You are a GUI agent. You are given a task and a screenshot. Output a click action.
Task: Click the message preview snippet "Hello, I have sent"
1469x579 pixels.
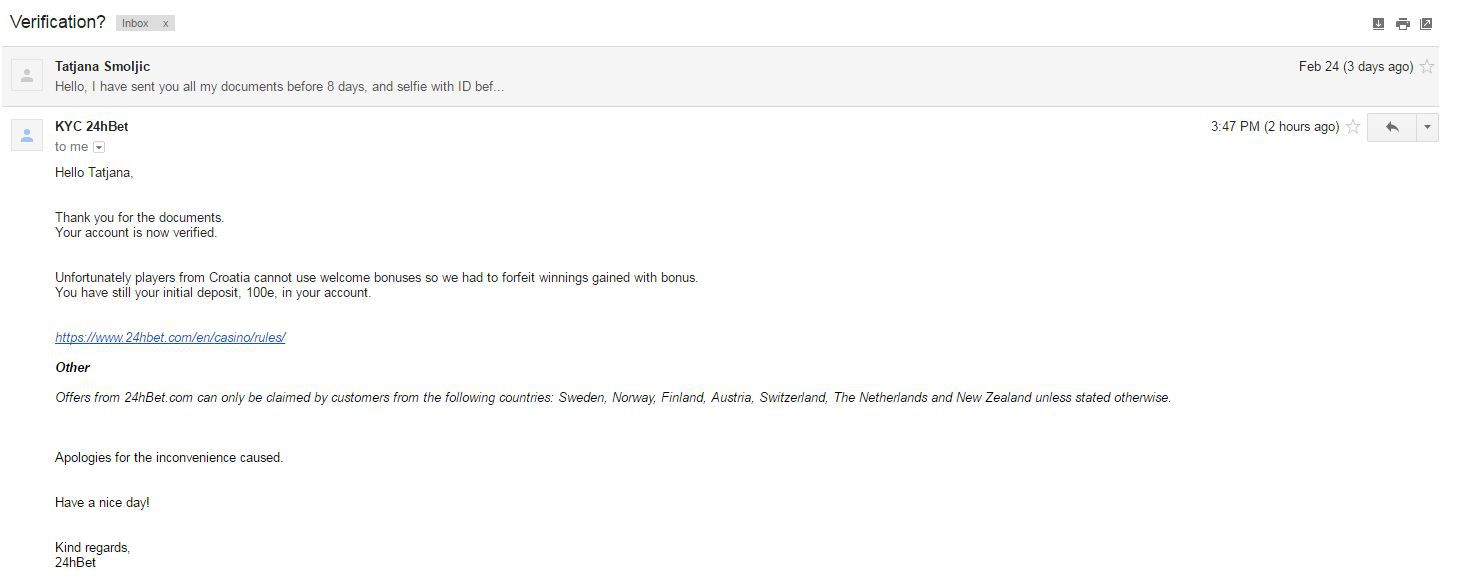point(279,87)
